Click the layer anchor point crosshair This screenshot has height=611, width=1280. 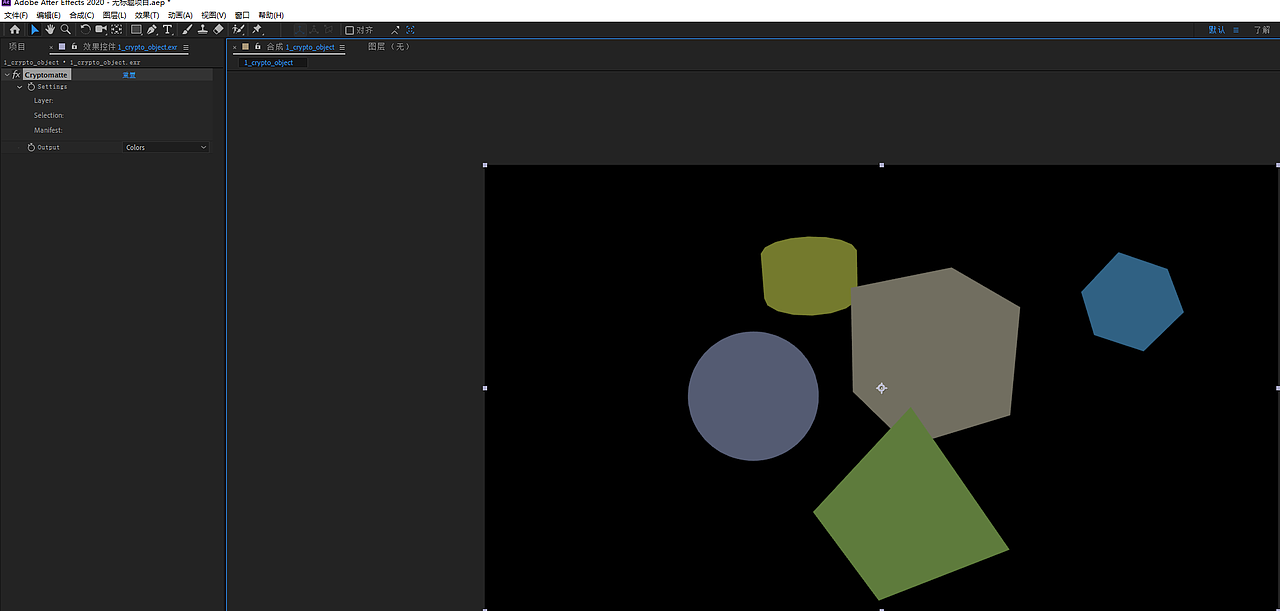point(881,388)
